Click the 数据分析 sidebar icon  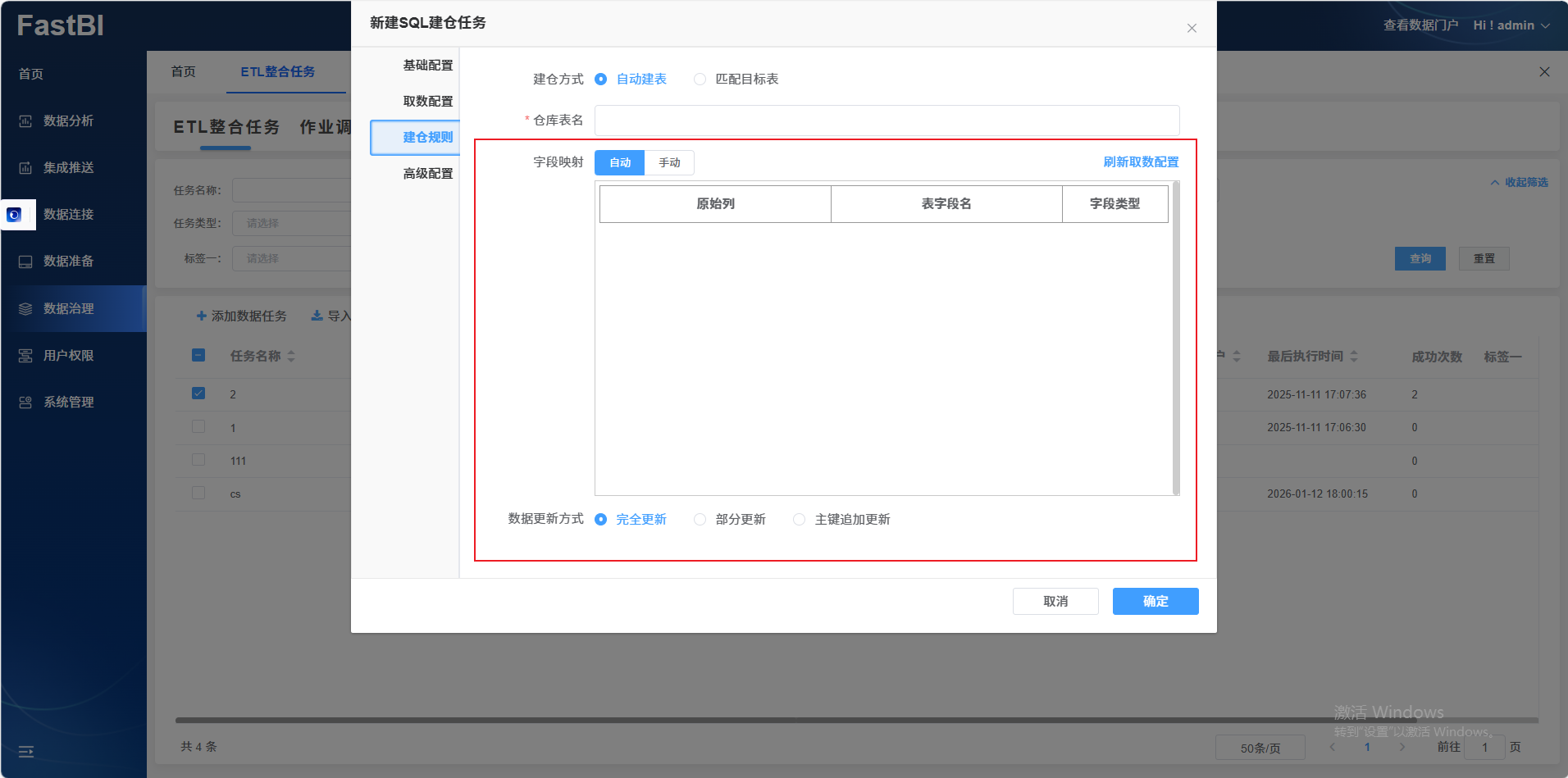pos(25,121)
